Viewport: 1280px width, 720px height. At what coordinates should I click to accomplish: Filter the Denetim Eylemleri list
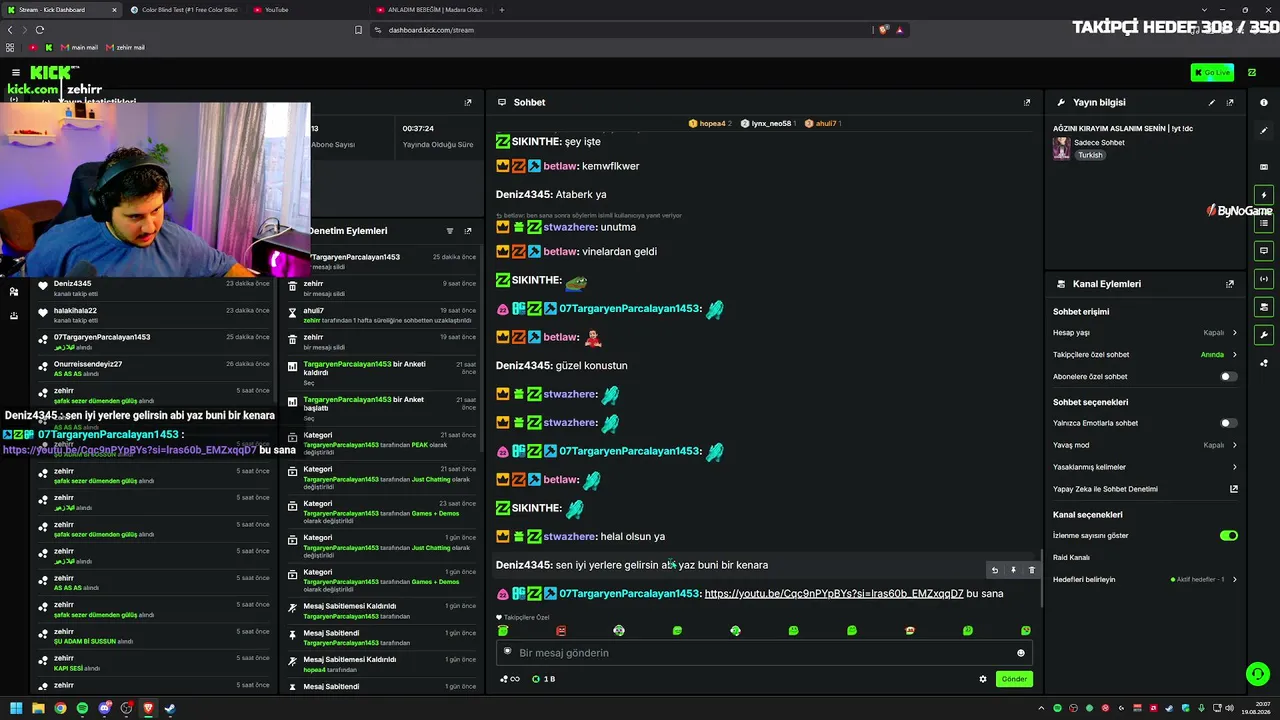coord(450,231)
